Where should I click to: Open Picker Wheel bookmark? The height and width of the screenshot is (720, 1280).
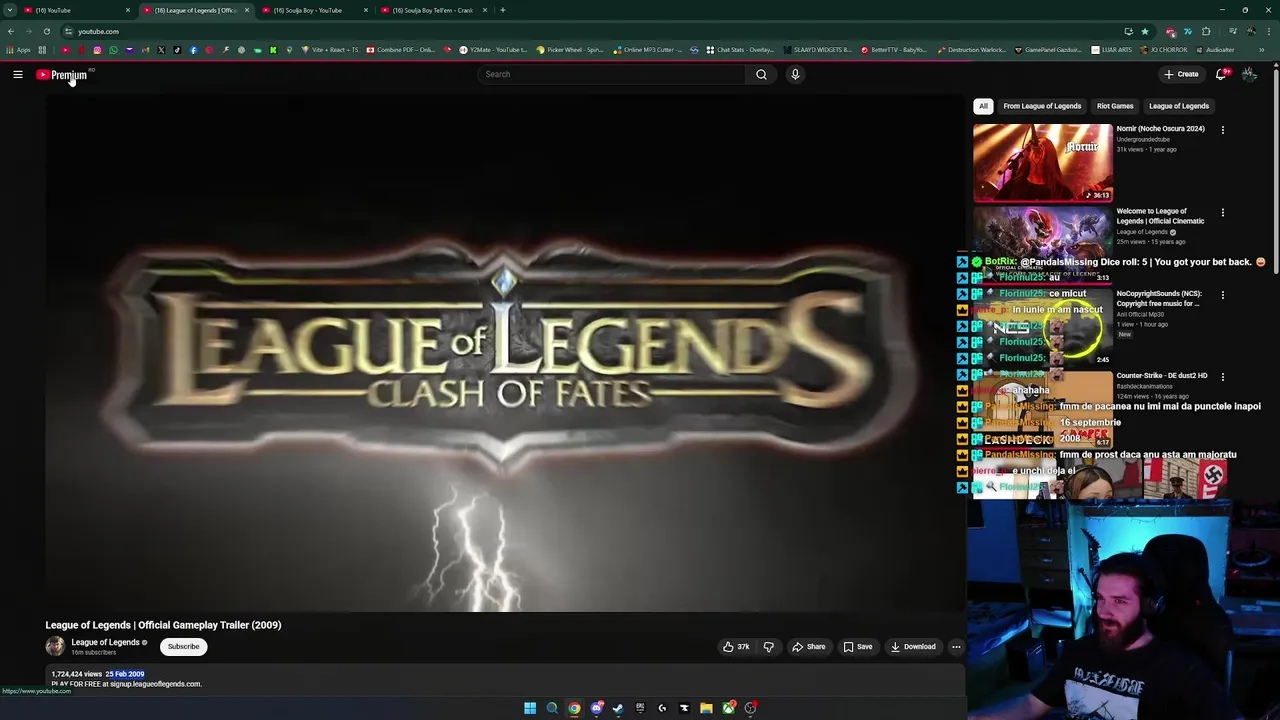tap(570, 50)
